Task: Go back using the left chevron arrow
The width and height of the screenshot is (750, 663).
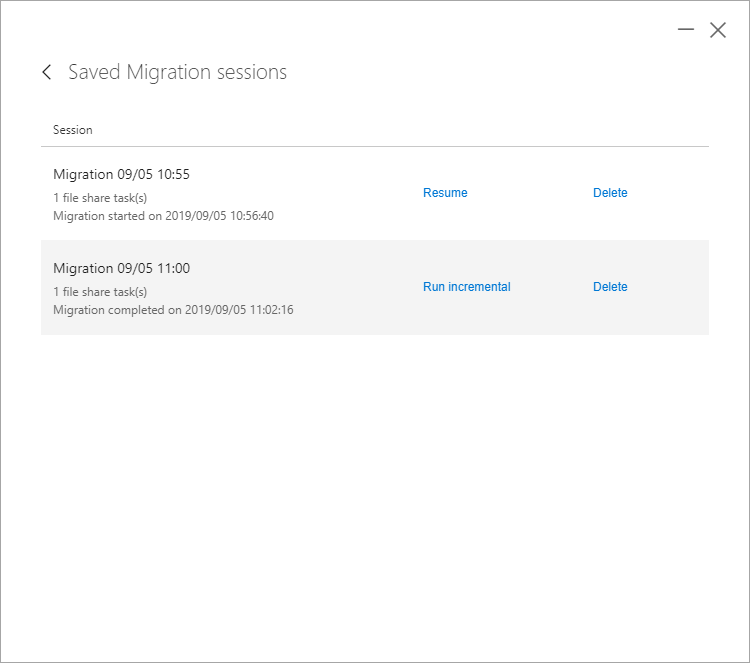Action: [46, 72]
